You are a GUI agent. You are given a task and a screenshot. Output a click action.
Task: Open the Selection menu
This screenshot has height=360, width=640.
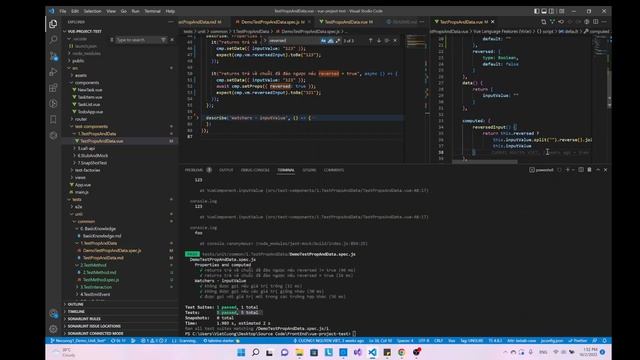[92, 11]
